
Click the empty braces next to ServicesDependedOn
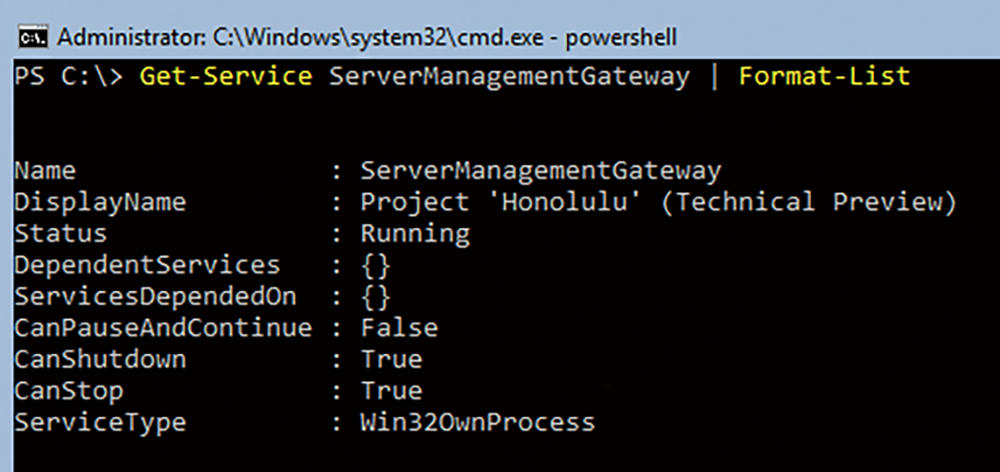tap(376, 297)
